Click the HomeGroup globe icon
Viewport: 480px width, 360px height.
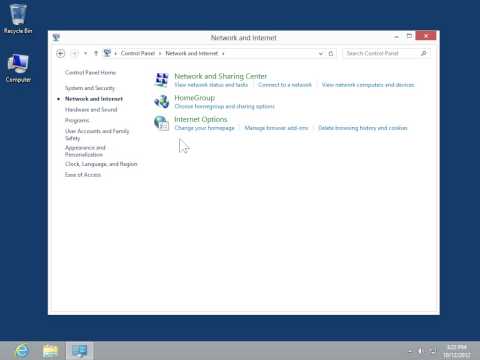pos(162,101)
